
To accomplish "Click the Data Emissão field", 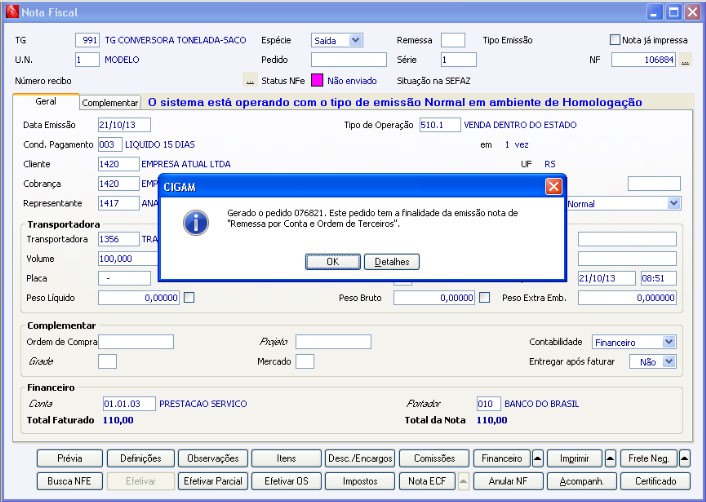I will (x=124, y=125).
